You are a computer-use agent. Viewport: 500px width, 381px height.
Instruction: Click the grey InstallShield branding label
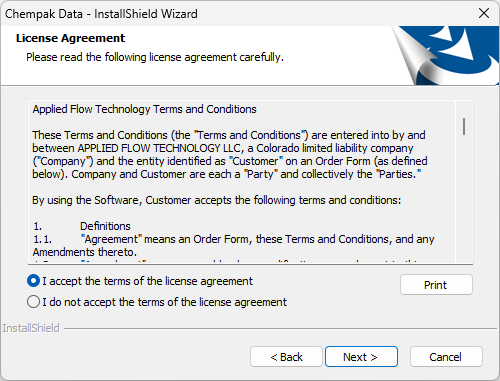pyautogui.click(x=31, y=328)
